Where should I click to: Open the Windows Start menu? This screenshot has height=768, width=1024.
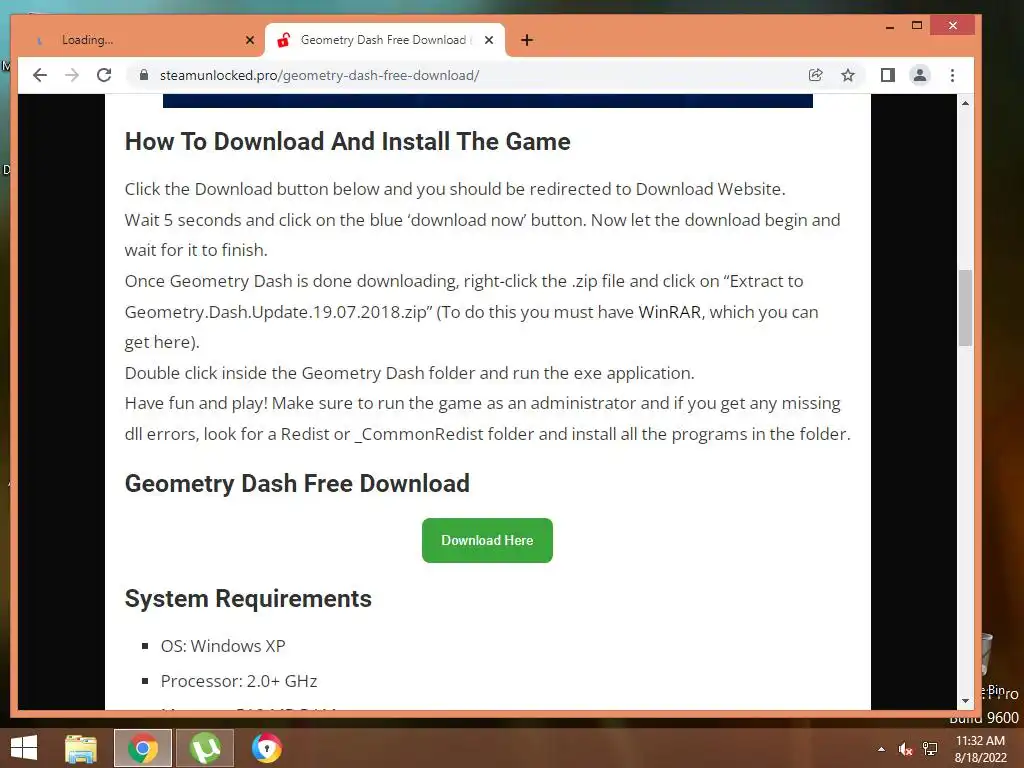(x=24, y=748)
